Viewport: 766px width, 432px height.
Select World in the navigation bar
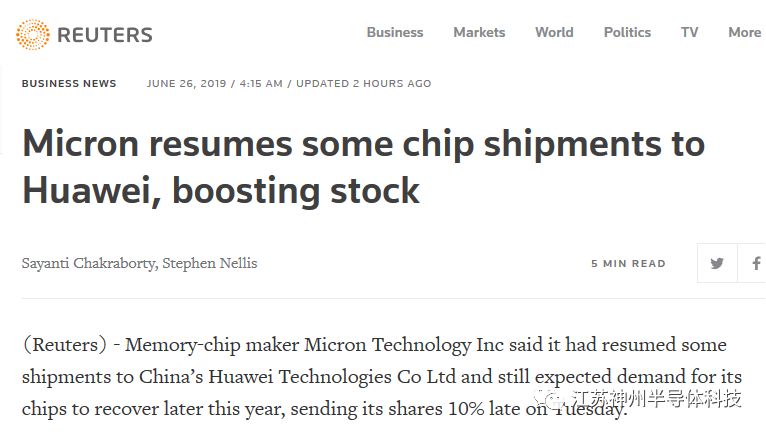pyautogui.click(x=554, y=32)
